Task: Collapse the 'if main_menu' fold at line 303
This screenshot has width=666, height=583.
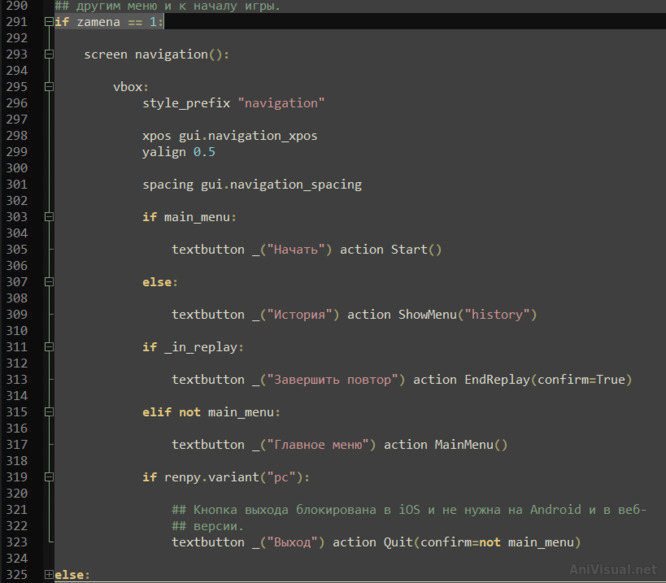Action: pyautogui.click(x=49, y=217)
